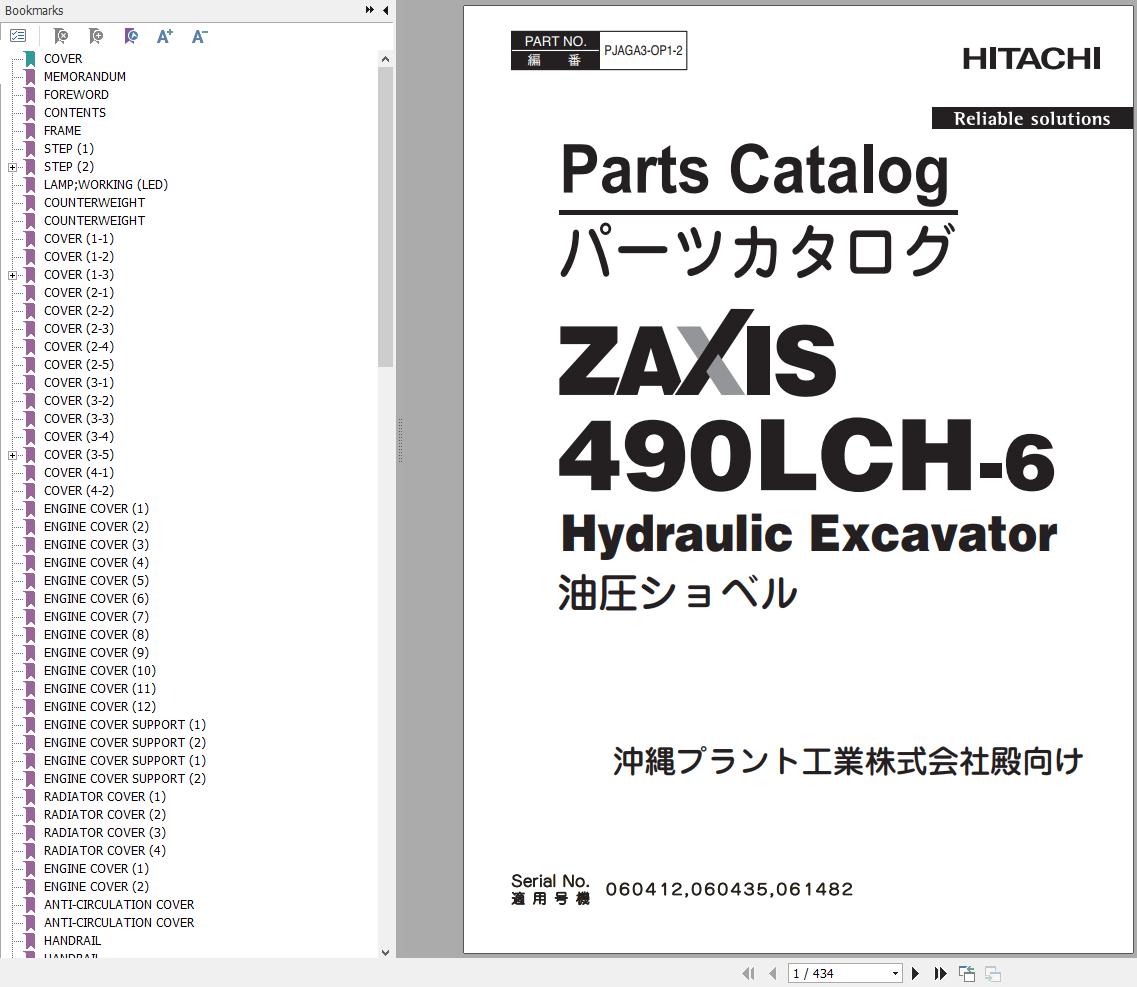Click the COVER (3-3) bookmark ribbon icon
This screenshot has width=1137, height=987.
coord(30,419)
